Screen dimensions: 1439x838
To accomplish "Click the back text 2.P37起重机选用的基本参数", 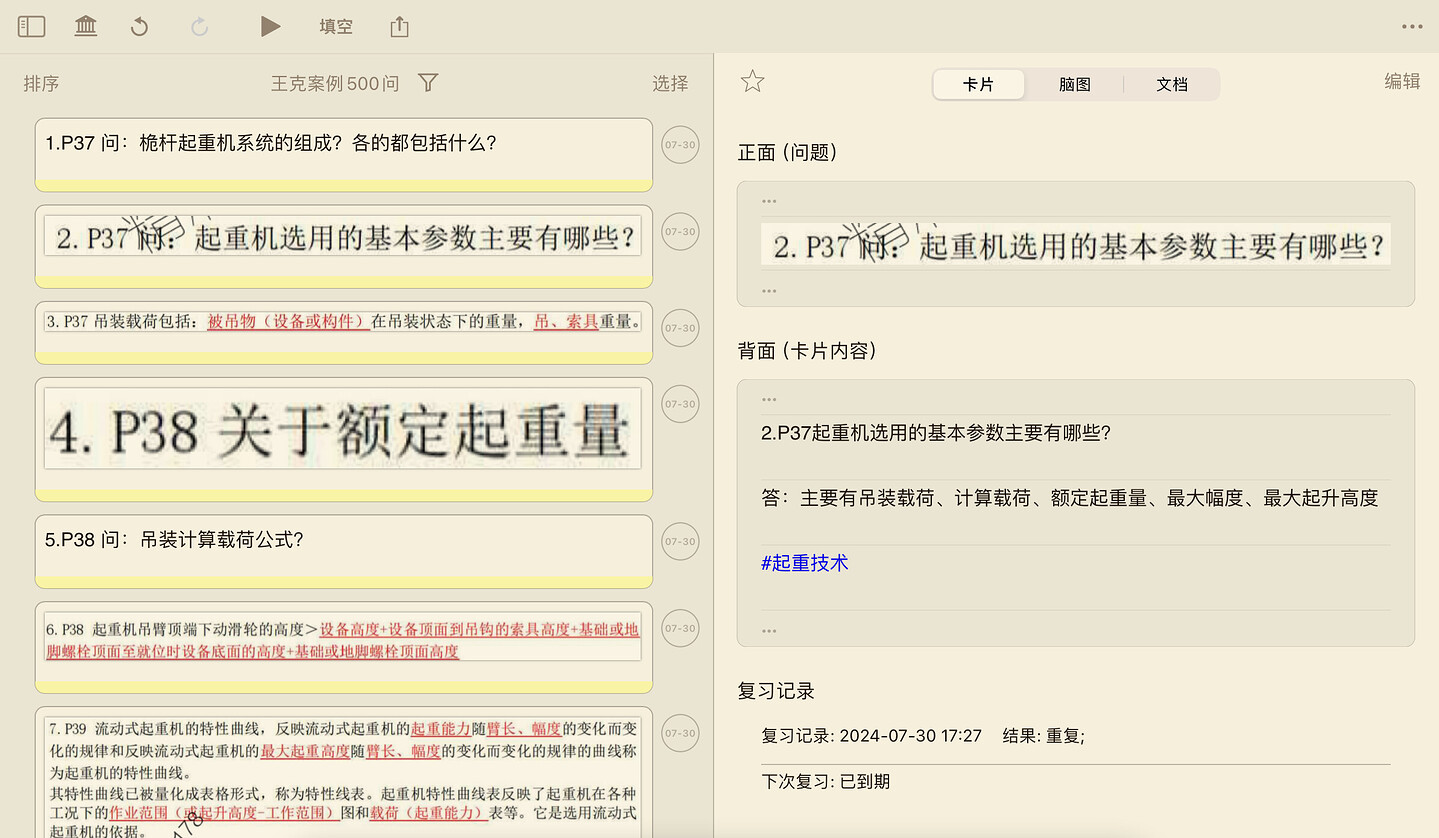I will pyautogui.click(x=936, y=433).
